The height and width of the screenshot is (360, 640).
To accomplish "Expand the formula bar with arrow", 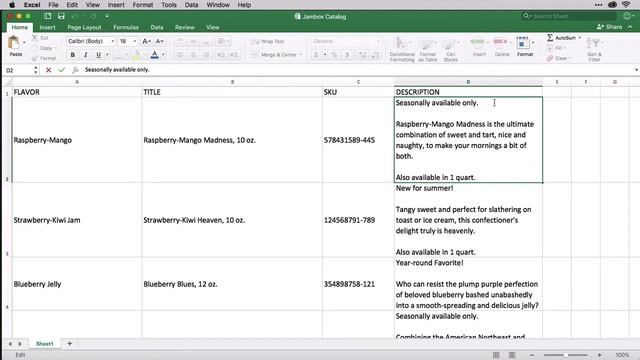I will click(636, 70).
